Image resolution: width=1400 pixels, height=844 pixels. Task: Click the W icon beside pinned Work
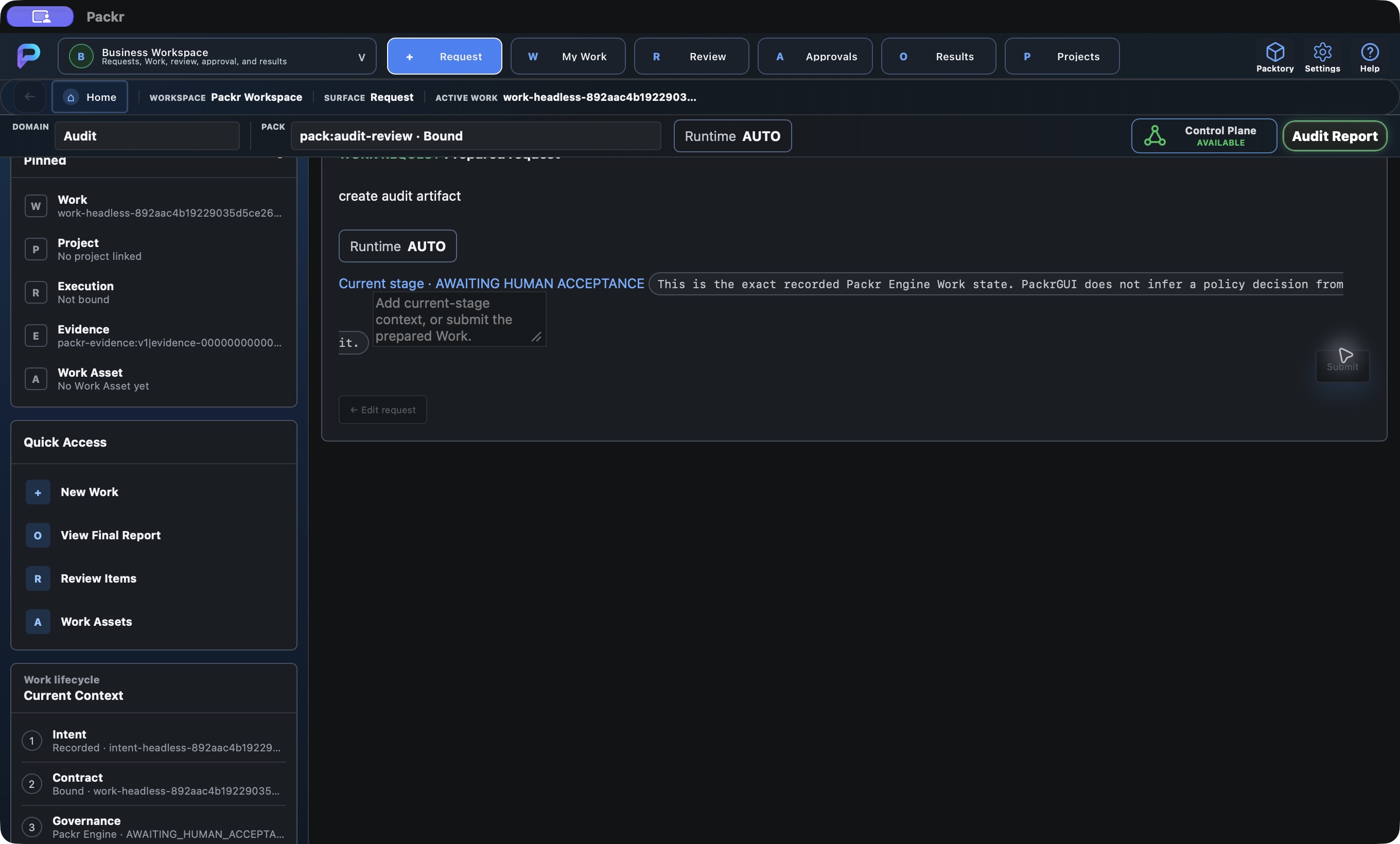tap(36, 206)
